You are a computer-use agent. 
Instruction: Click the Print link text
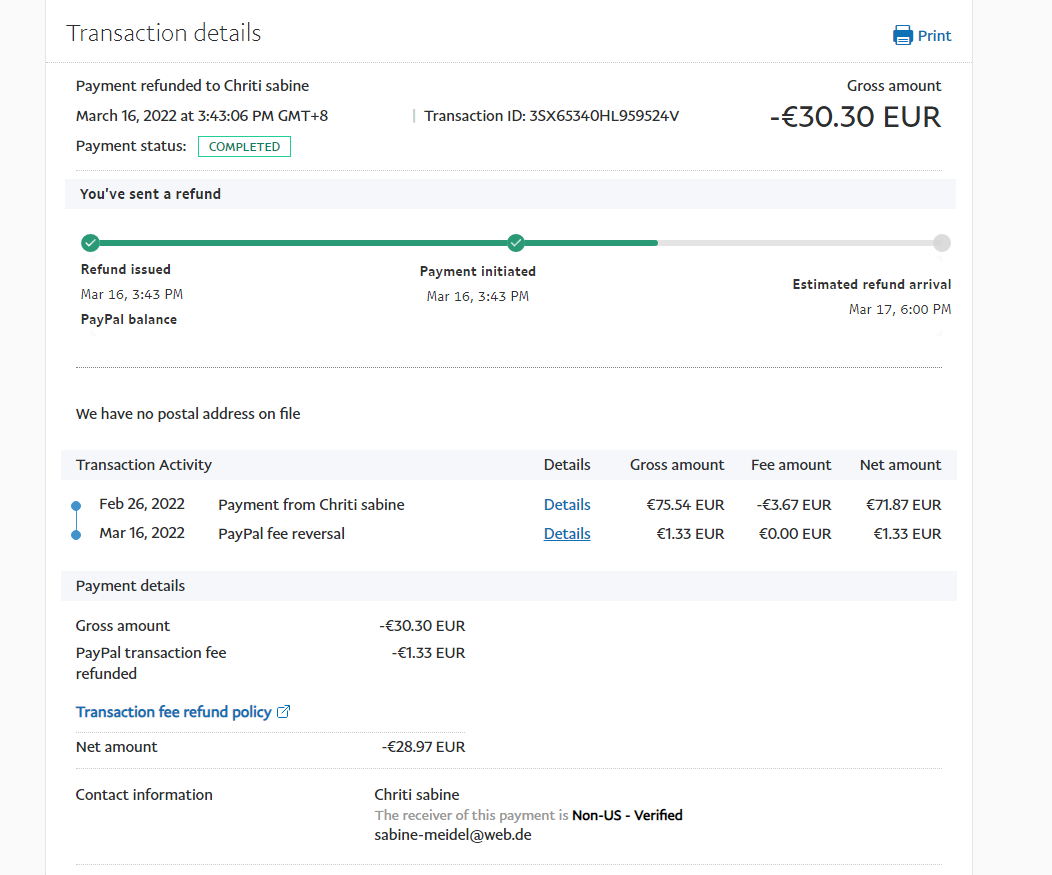(x=934, y=36)
